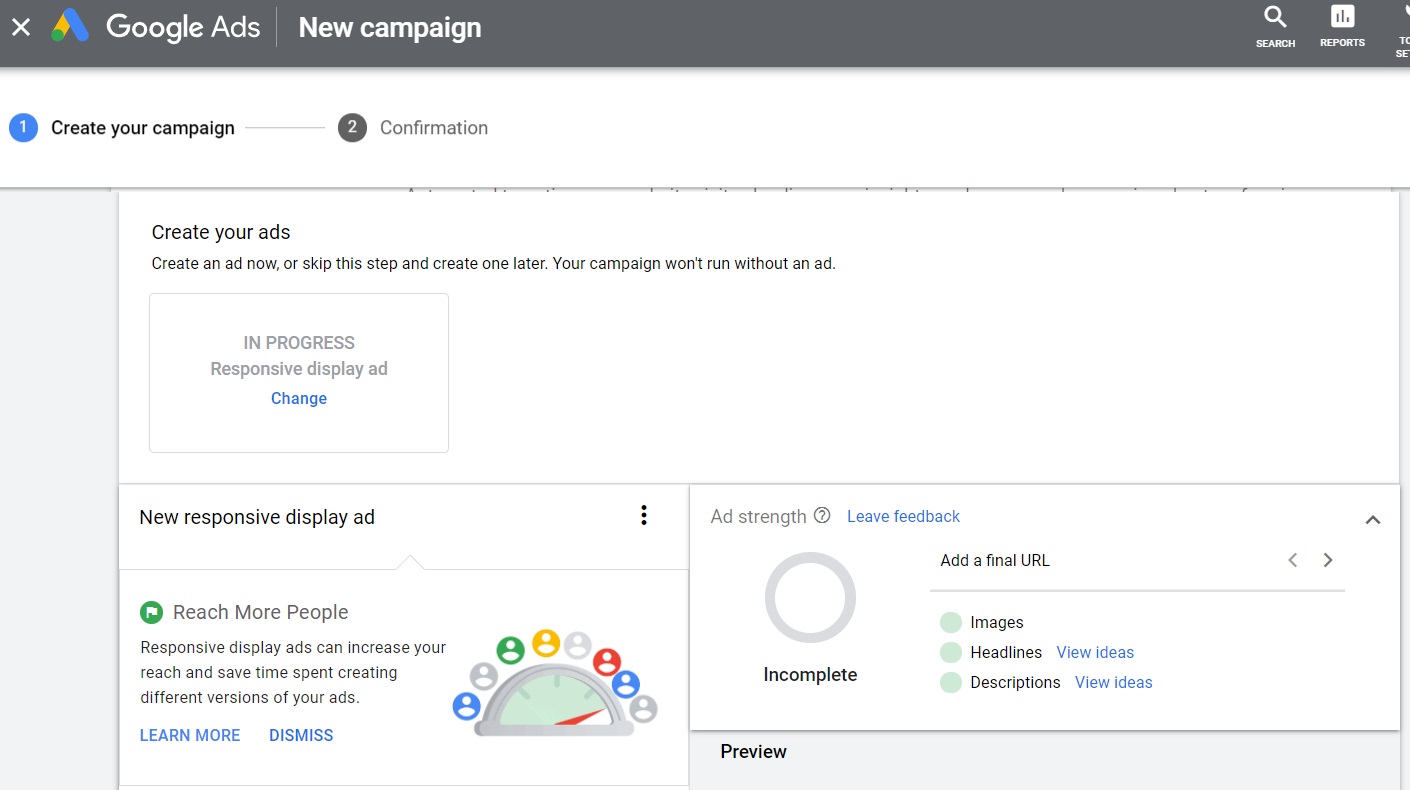
Task: Click Change under Responsive display ad
Action: (299, 398)
